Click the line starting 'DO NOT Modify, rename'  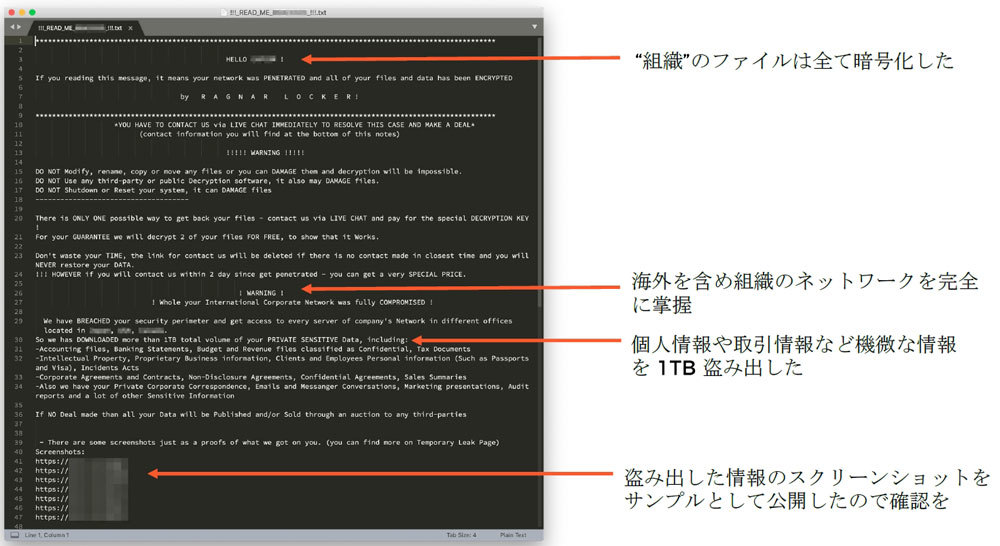point(248,172)
